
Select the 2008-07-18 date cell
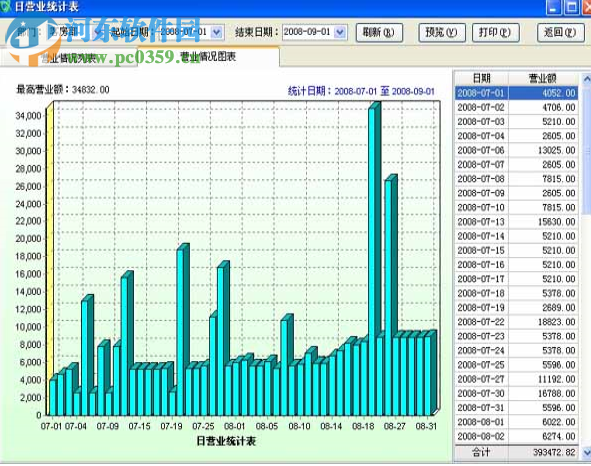(481, 294)
